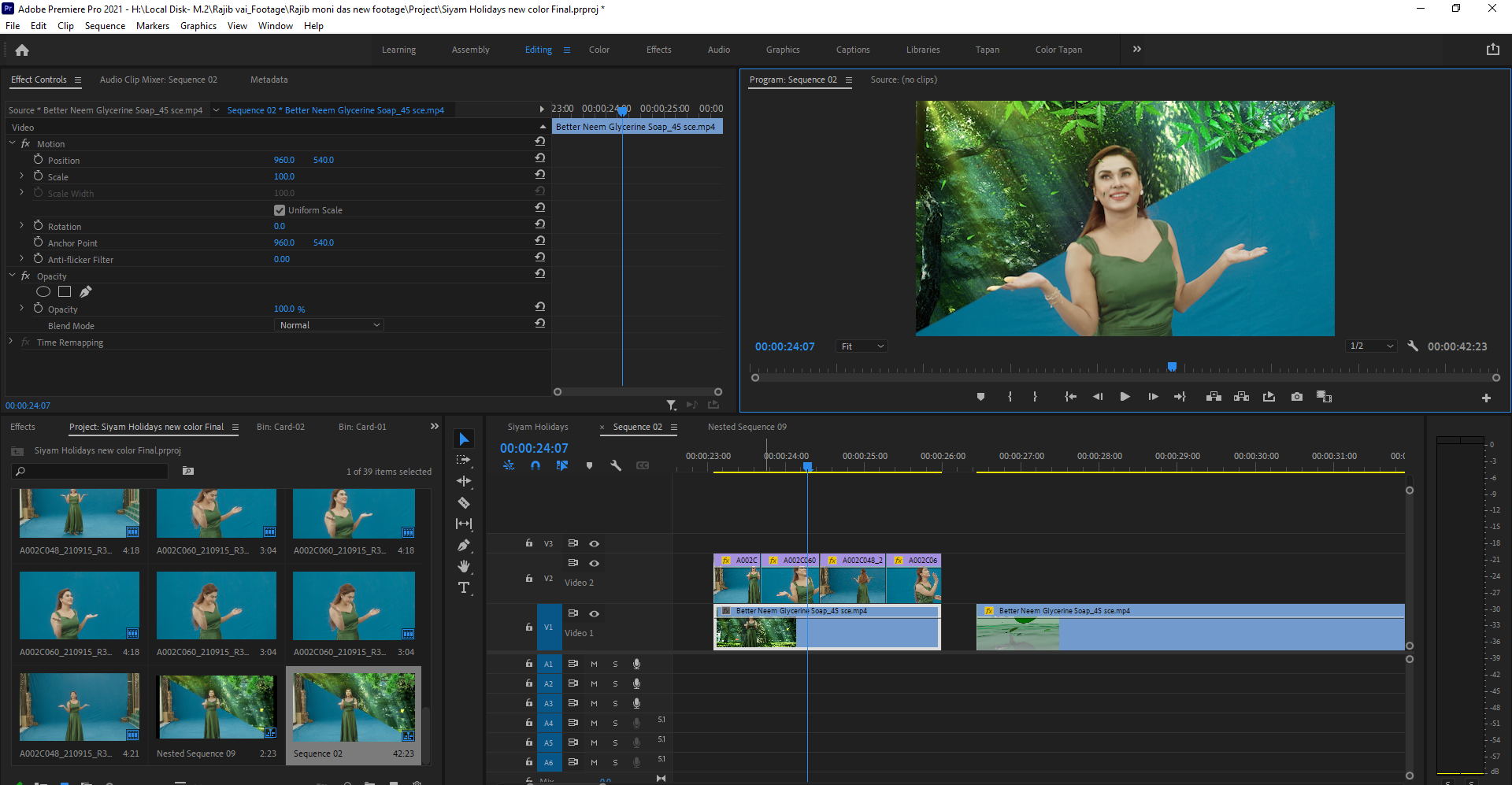Toggle lock on V2 track
The width and height of the screenshot is (1512, 785).
pyautogui.click(x=529, y=578)
